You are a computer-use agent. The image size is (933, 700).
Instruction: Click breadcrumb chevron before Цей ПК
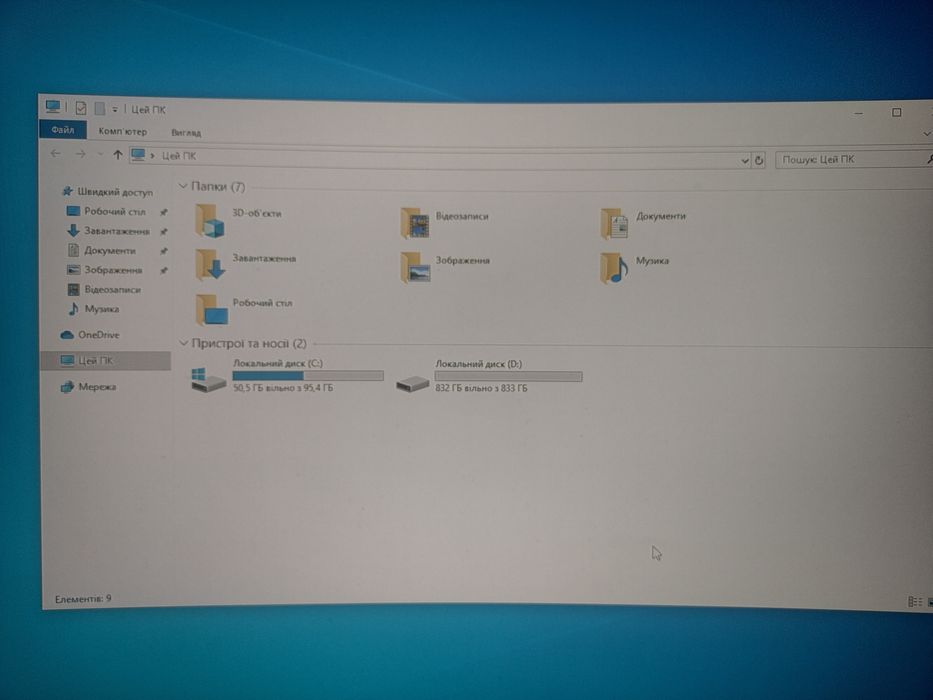click(x=153, y=155)
